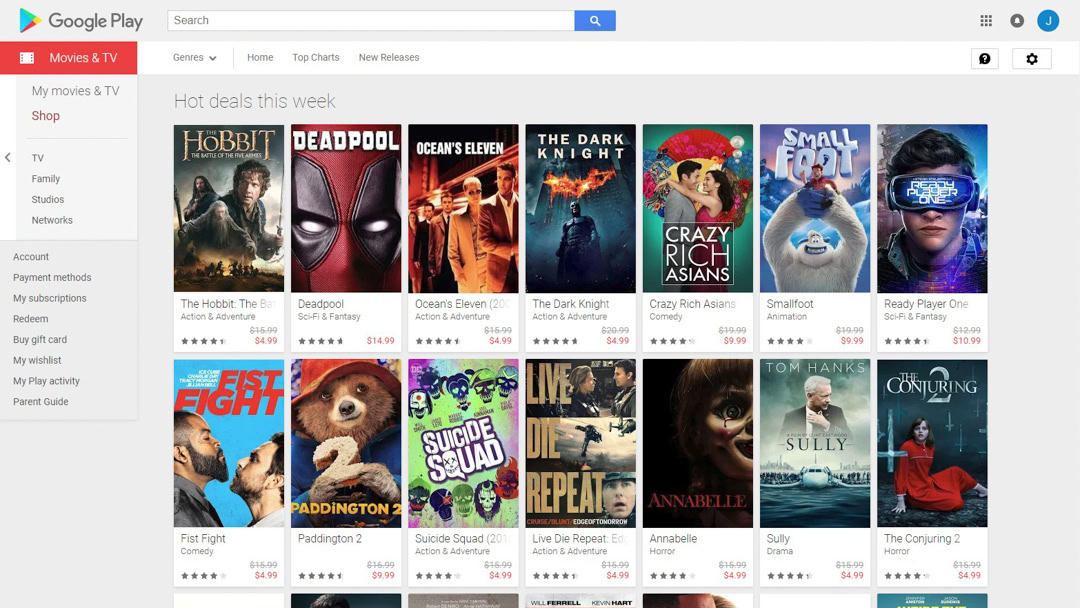Open the Fist Fight poster

(229, 443)
